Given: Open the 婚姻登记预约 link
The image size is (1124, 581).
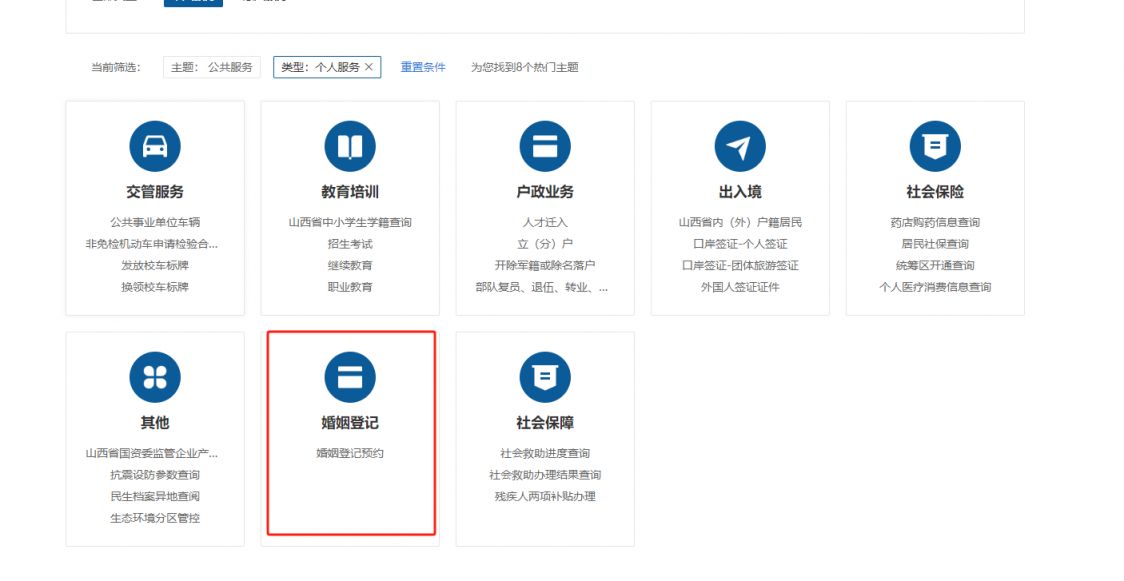Looking at the screenshot, I should tap(350, 453).
